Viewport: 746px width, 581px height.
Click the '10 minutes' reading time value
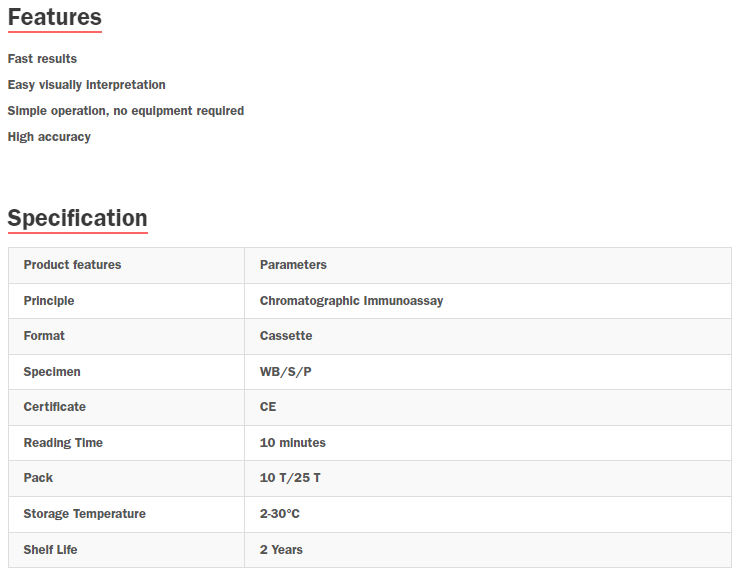coord(293,443)
